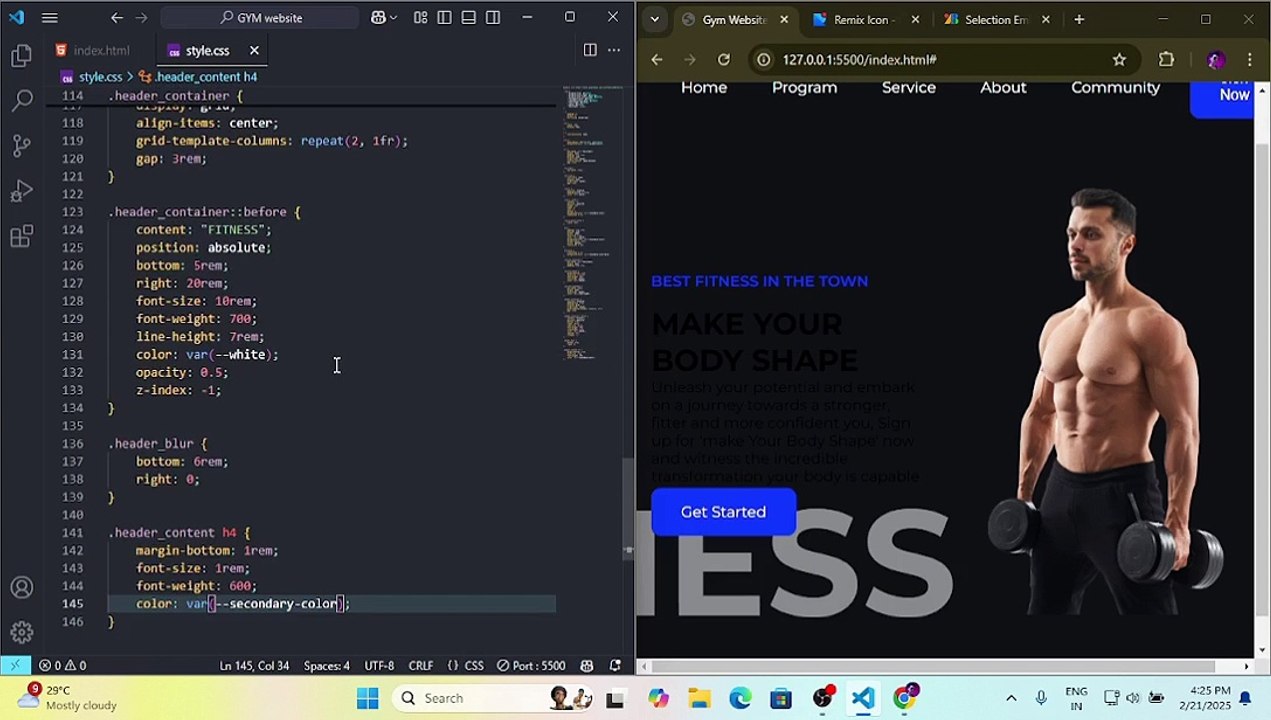The width and height of the screenshot is (1271, 720).
Task: Close the Remix Icon browser tab
Action: [915, 19]
